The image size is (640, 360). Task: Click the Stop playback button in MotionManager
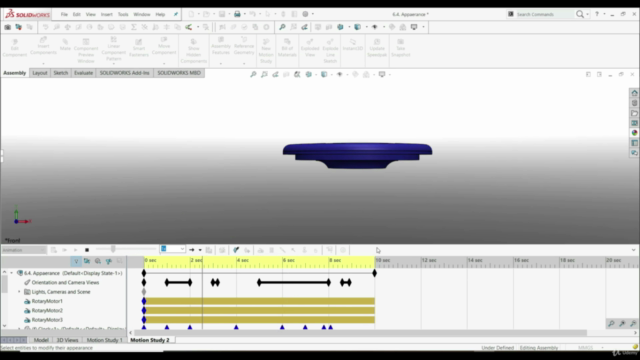[x=87, y=250]
